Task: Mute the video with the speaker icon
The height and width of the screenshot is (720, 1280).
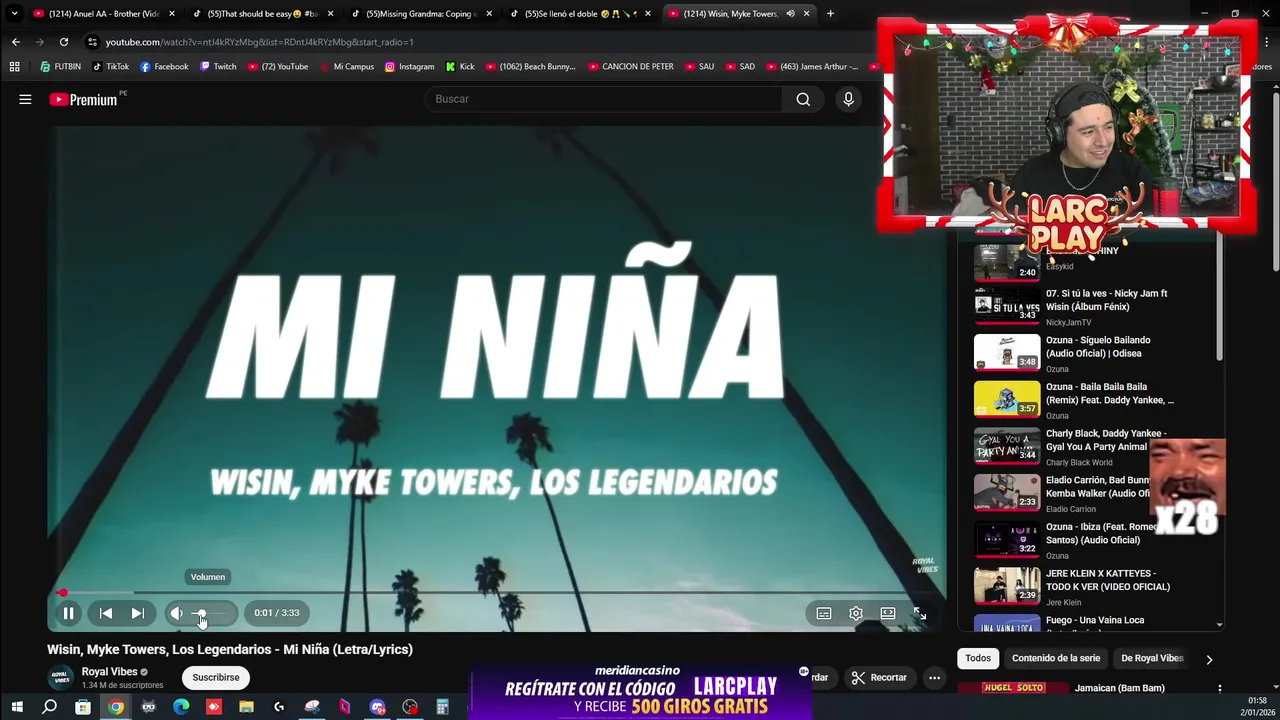Action: click(x=176, y=613)
